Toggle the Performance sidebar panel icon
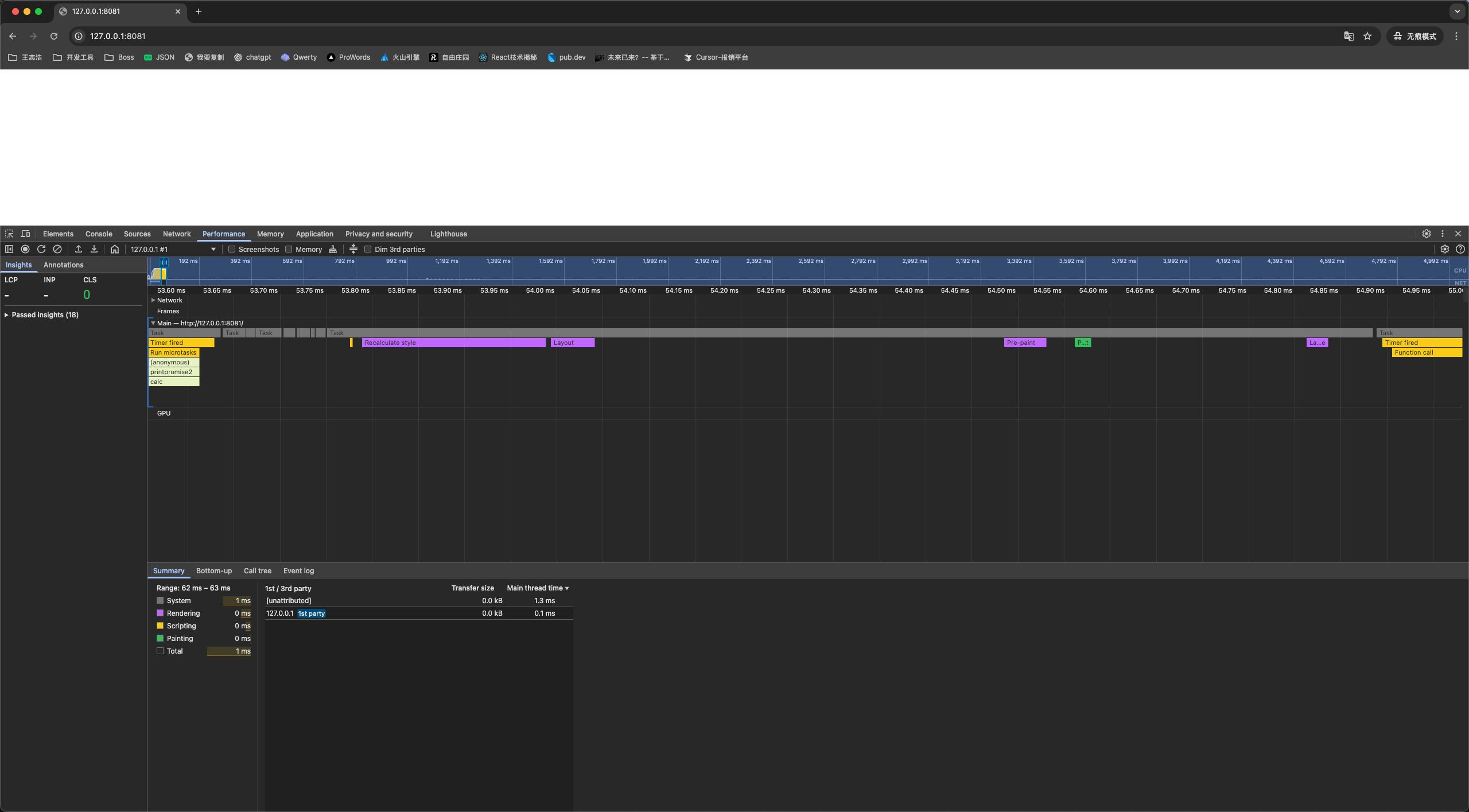 9,249
